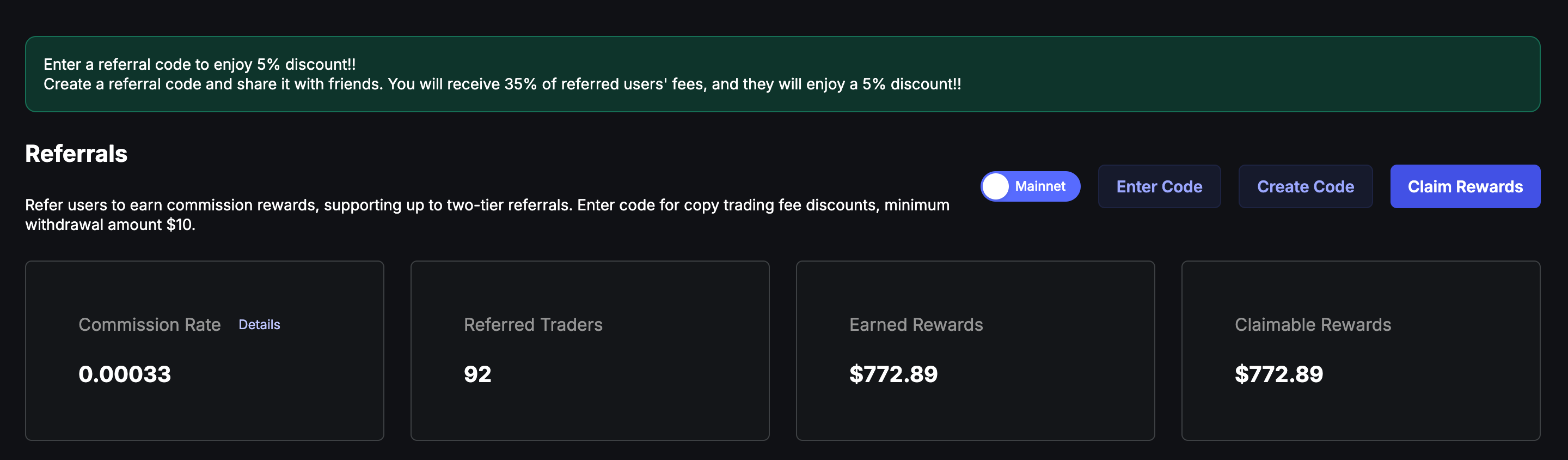1568x460 pixels.
Task: Select the Earned Rewards dollar amount
Action: [x=893, y=374]
